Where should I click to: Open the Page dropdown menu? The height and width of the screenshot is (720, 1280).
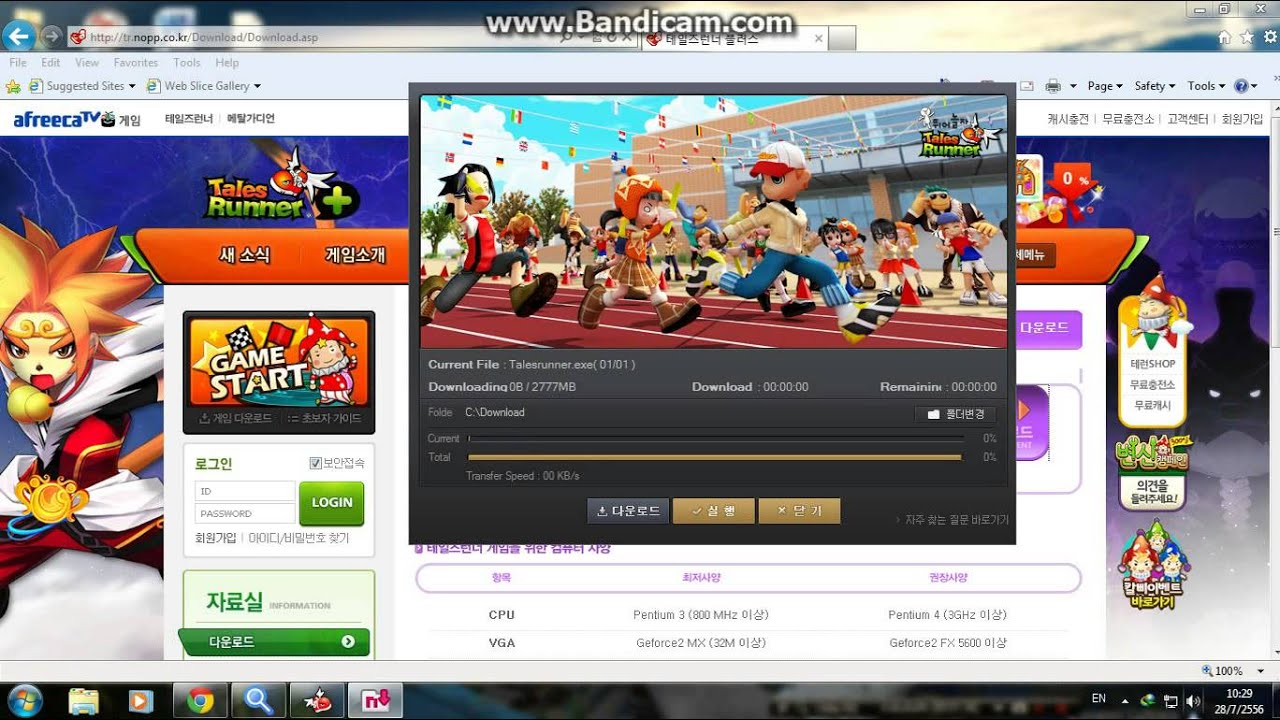1105,86
